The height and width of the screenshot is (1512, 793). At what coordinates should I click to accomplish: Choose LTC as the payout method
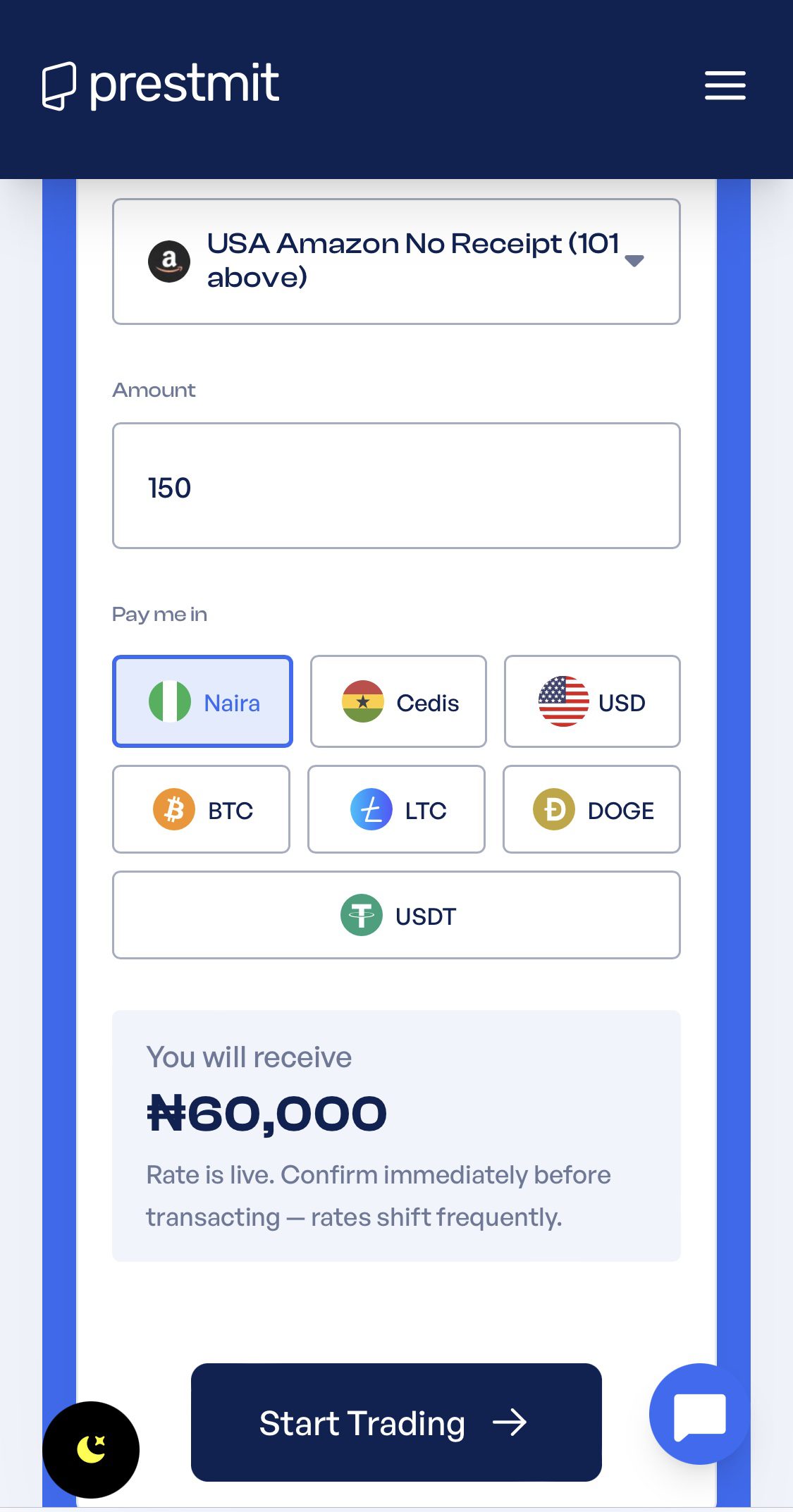(x=396, y=809)
